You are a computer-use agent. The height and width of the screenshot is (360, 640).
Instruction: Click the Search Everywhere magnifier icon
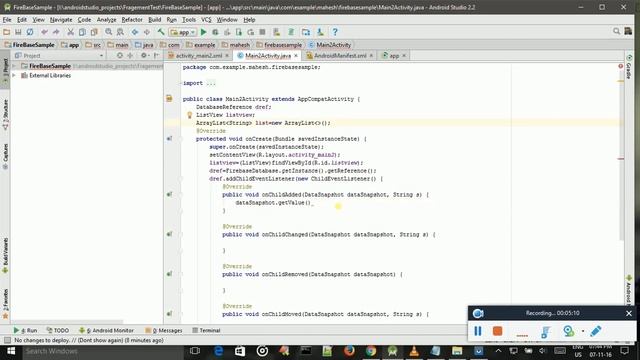[616, 31]
